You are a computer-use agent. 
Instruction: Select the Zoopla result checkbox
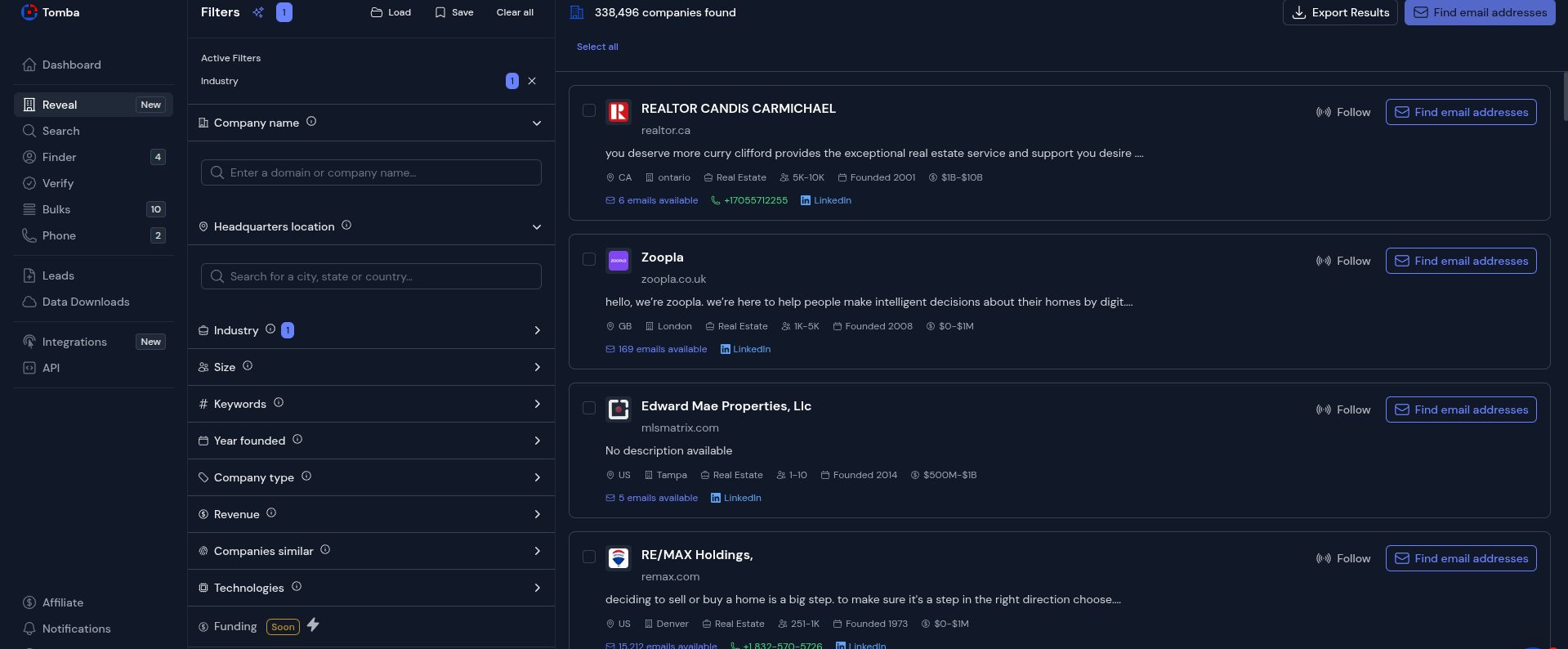(x=589, y=259)
